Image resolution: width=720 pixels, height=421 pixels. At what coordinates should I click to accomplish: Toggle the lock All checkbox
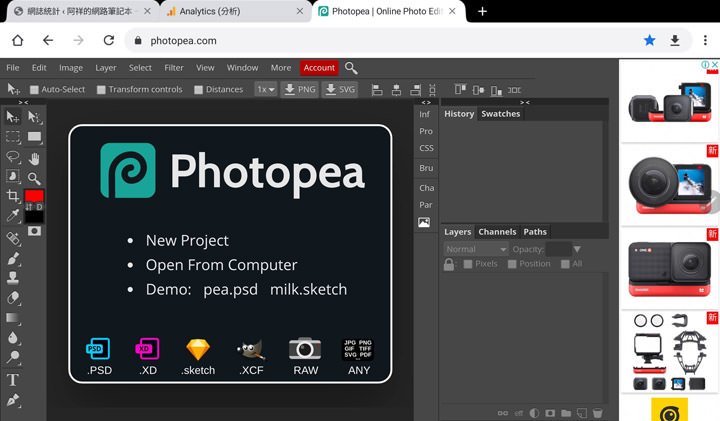click(x=565, y=264)
